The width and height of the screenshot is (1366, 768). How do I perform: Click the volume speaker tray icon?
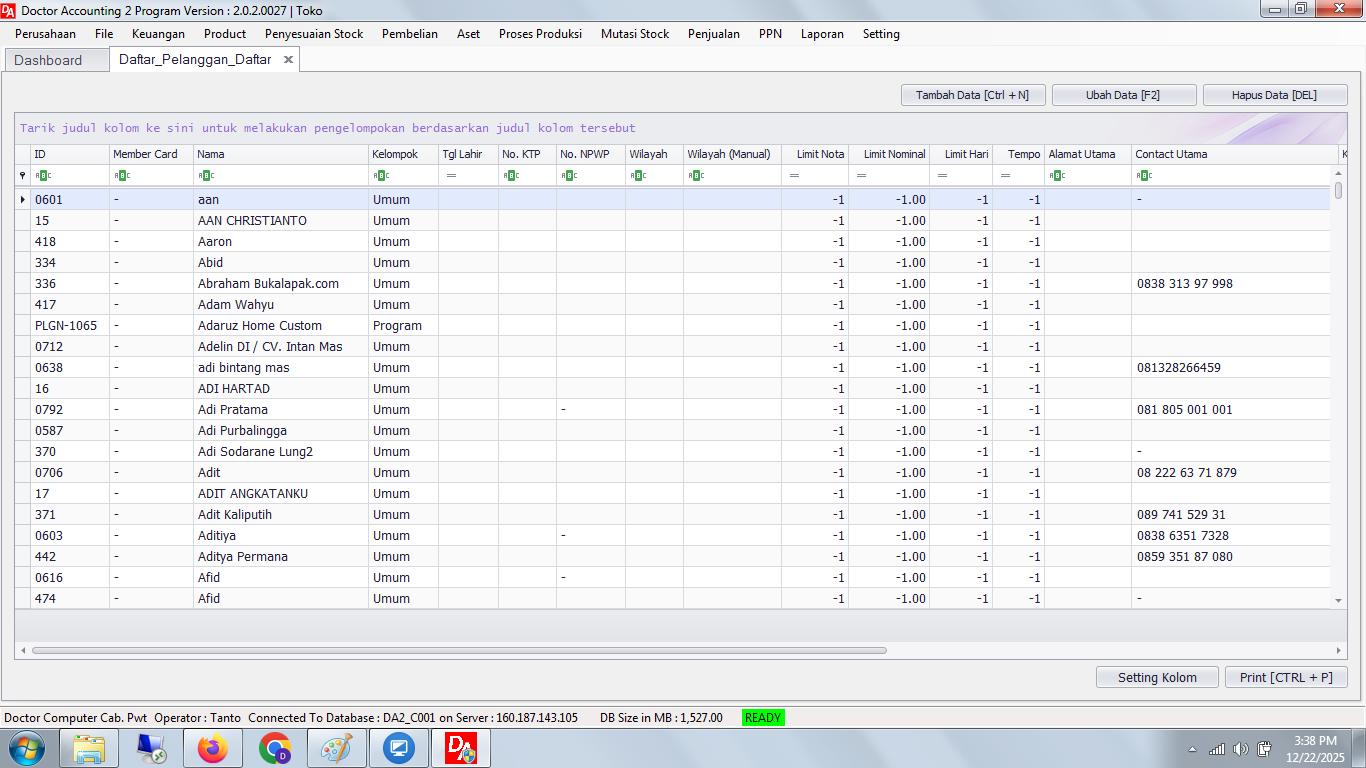point(1240,749)
